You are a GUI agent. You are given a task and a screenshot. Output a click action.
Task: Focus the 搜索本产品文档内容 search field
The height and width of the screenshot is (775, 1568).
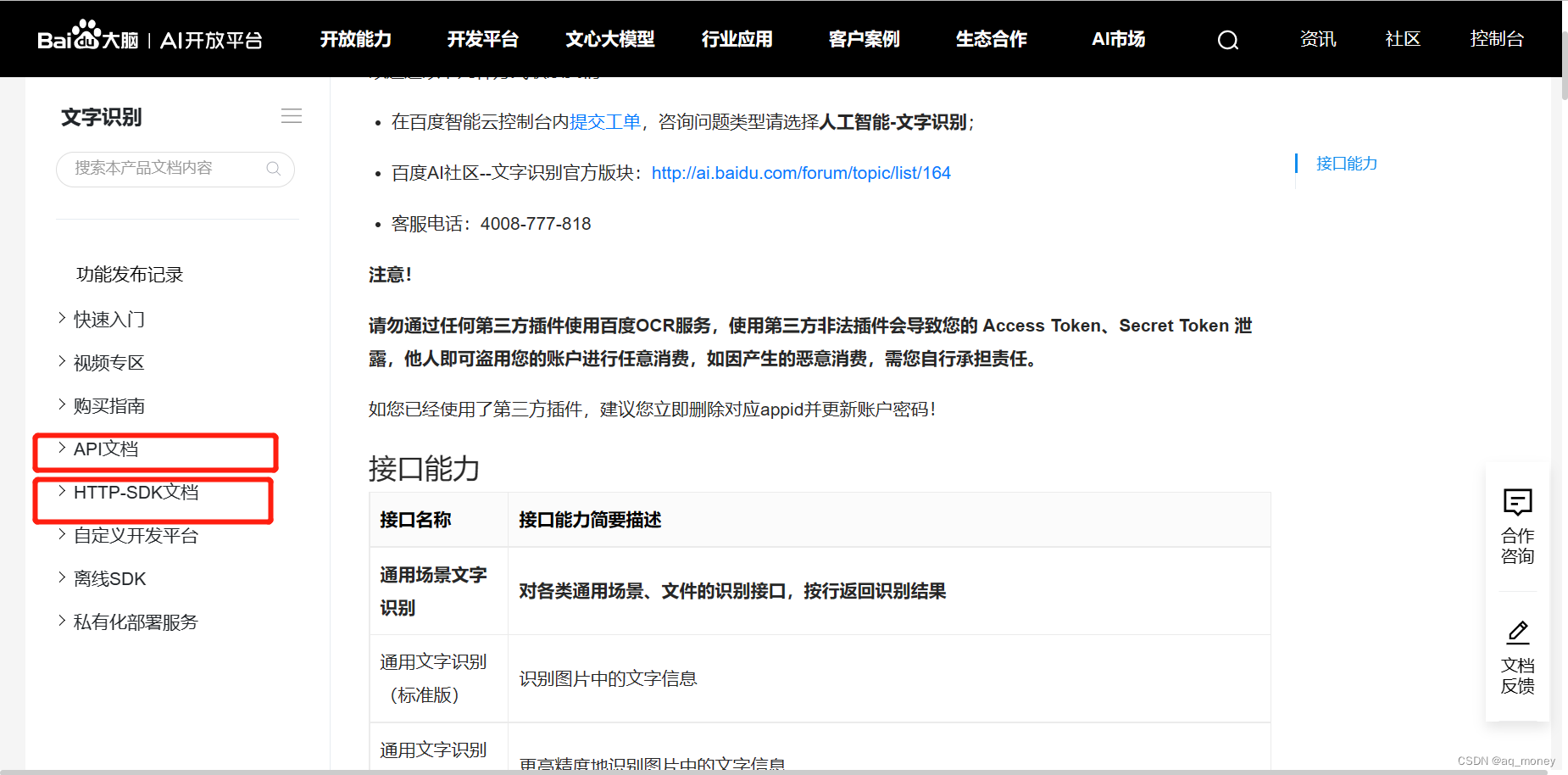[175, 169]
